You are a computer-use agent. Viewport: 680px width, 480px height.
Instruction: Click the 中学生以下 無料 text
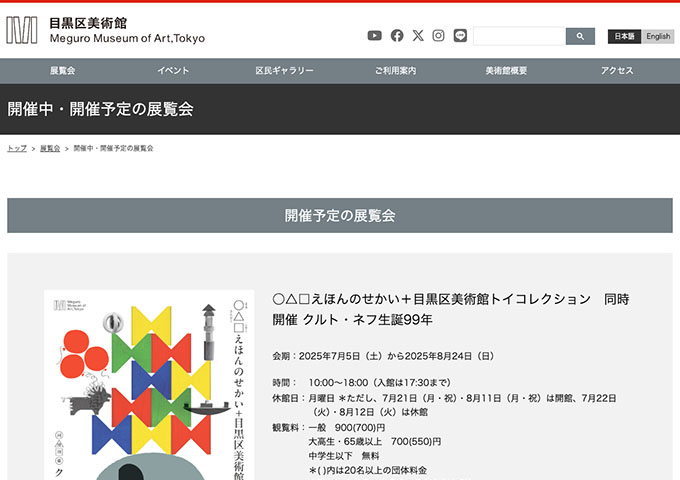click(x=344, y=456)
